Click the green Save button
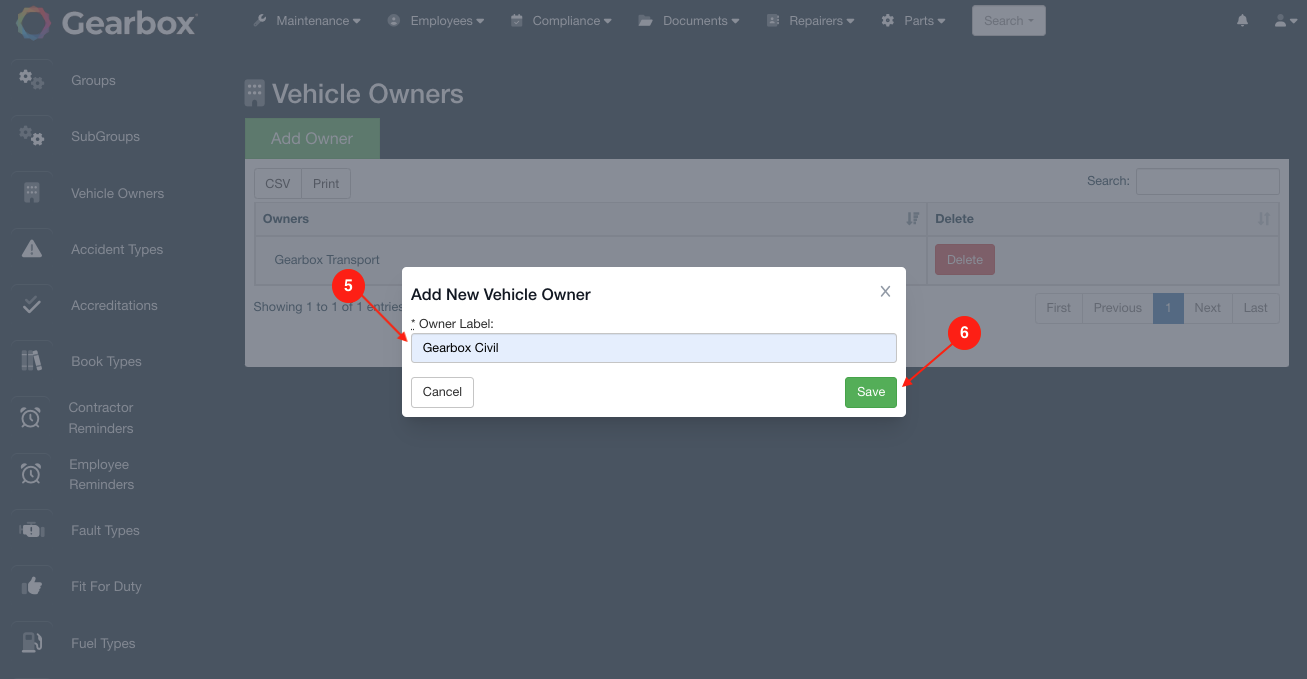1307x679 pixels. [871, 392]
